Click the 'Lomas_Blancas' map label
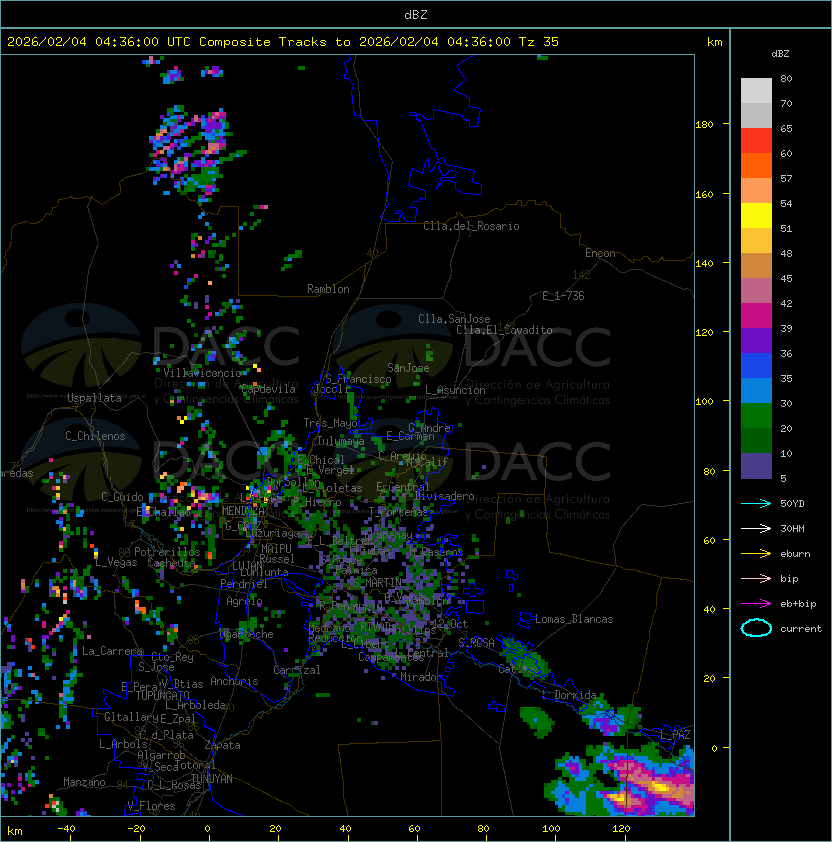The width and height of the screenshot is (832, 842). click(574, 619)
